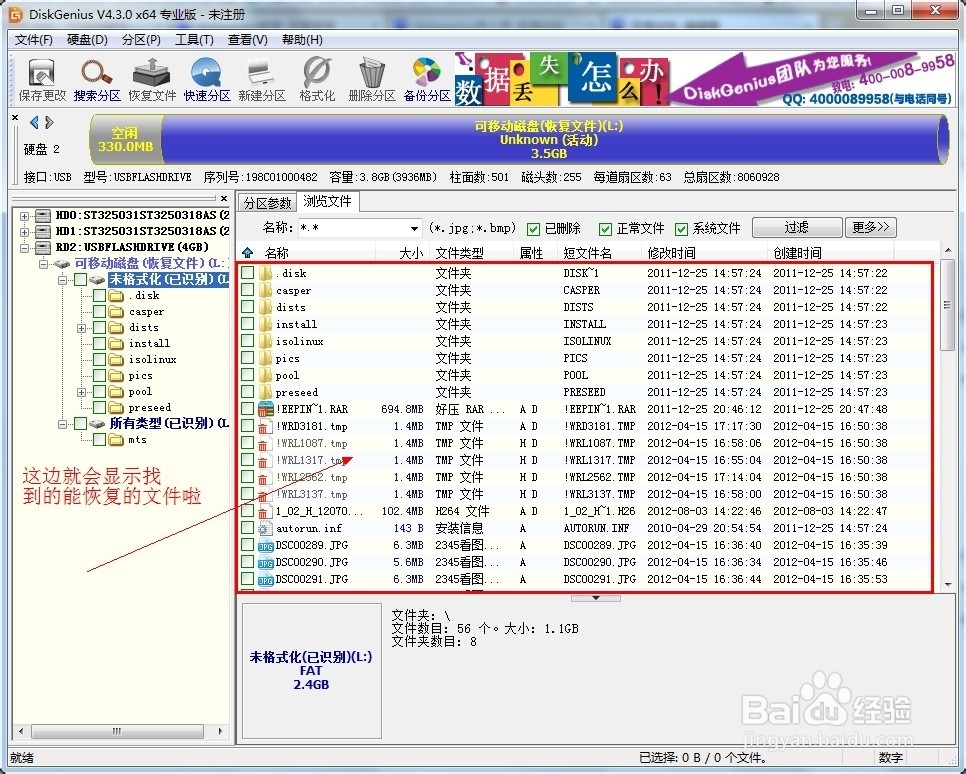966x774 pixels.
Task: Toggle the 正常文件 normal files checkbox
Action: (606, 229)
